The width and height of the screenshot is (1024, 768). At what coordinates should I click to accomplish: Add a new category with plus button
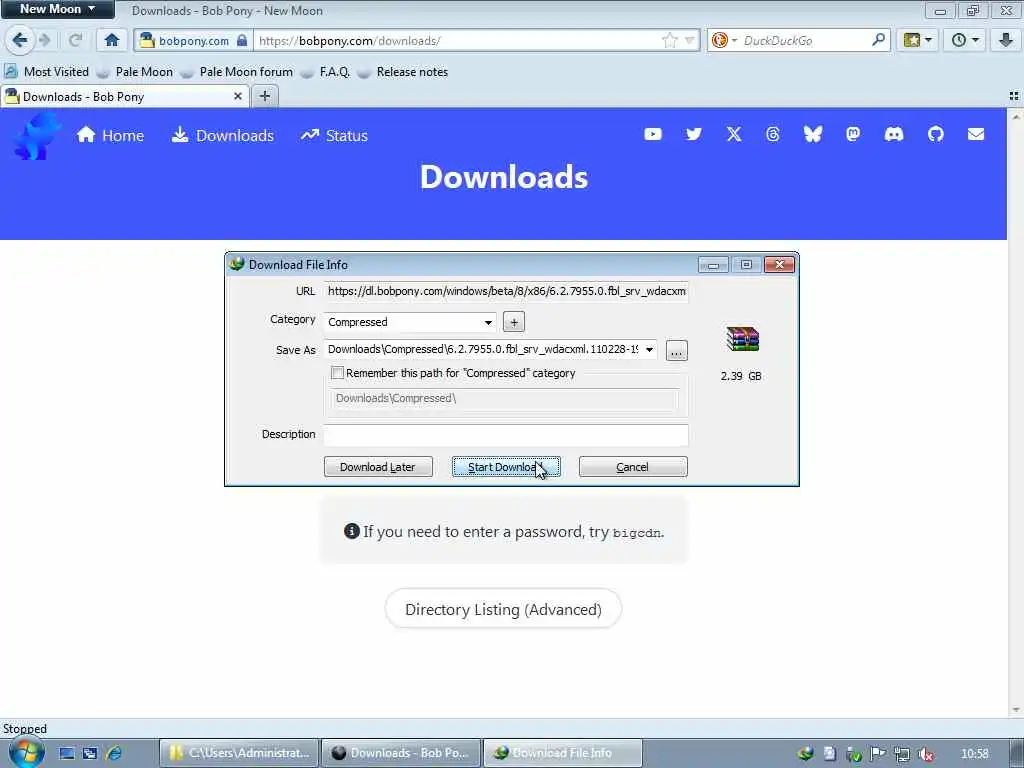coord(514,322)
